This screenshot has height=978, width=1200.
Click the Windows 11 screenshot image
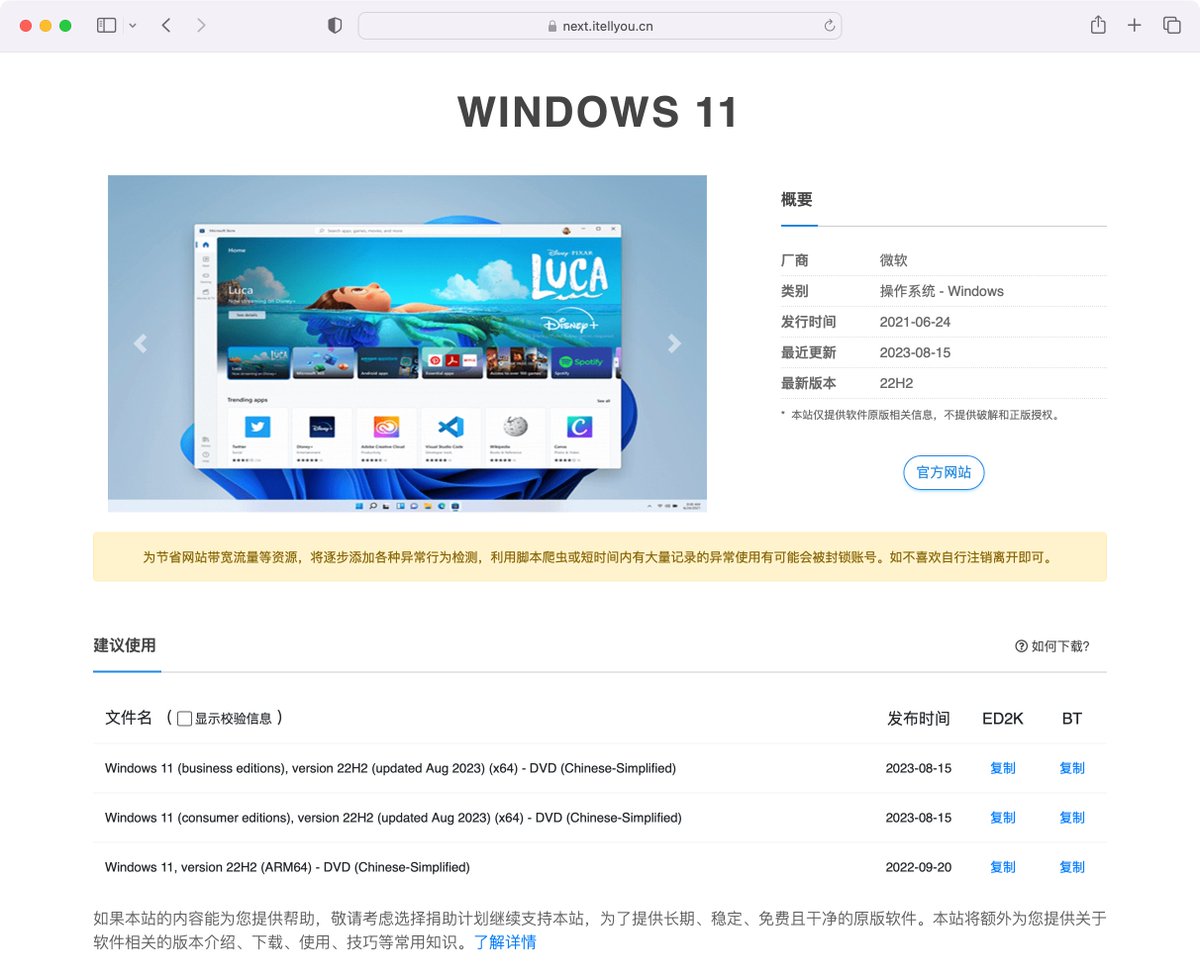click(x=407, y=344)
